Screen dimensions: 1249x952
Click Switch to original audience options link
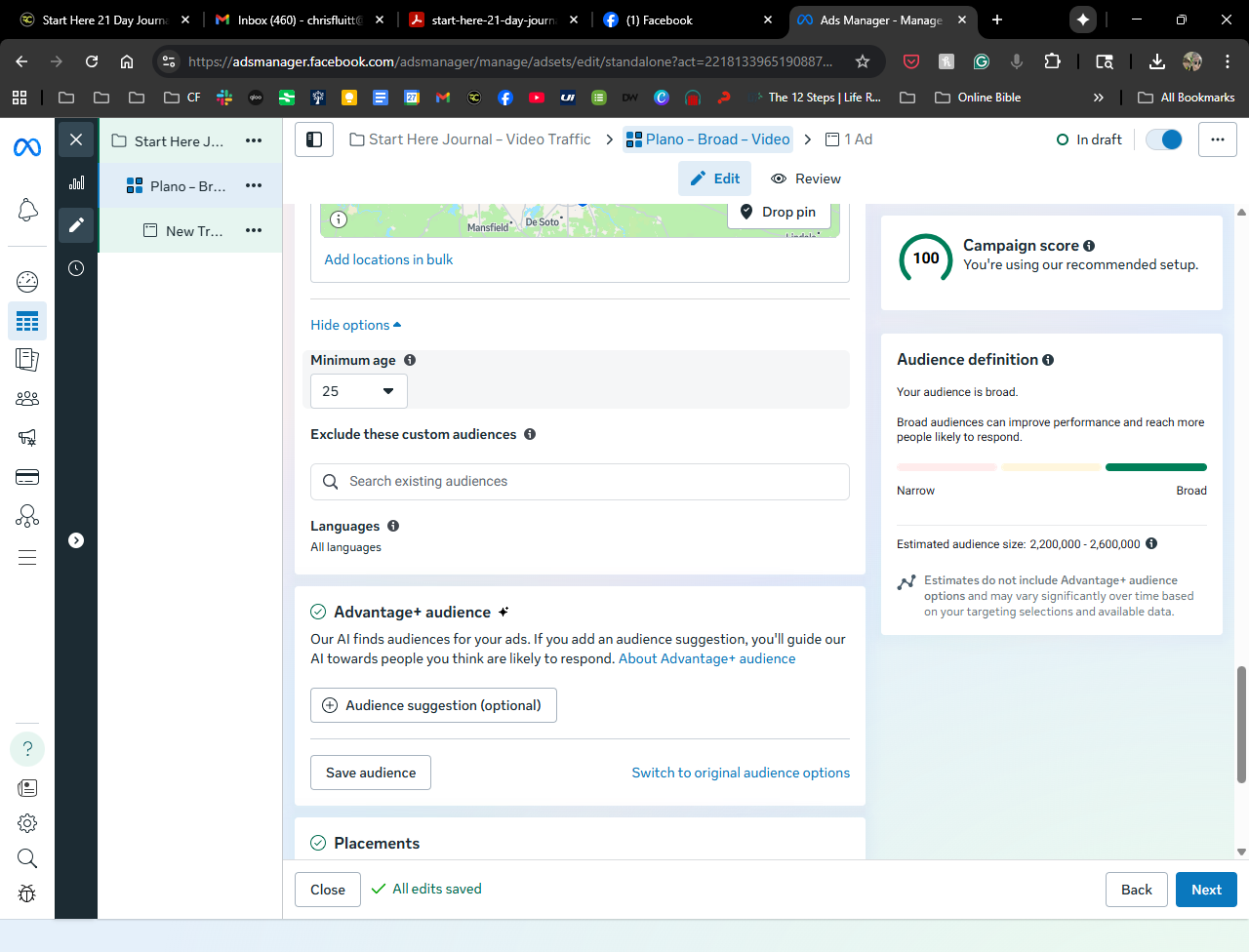(740, 773)
